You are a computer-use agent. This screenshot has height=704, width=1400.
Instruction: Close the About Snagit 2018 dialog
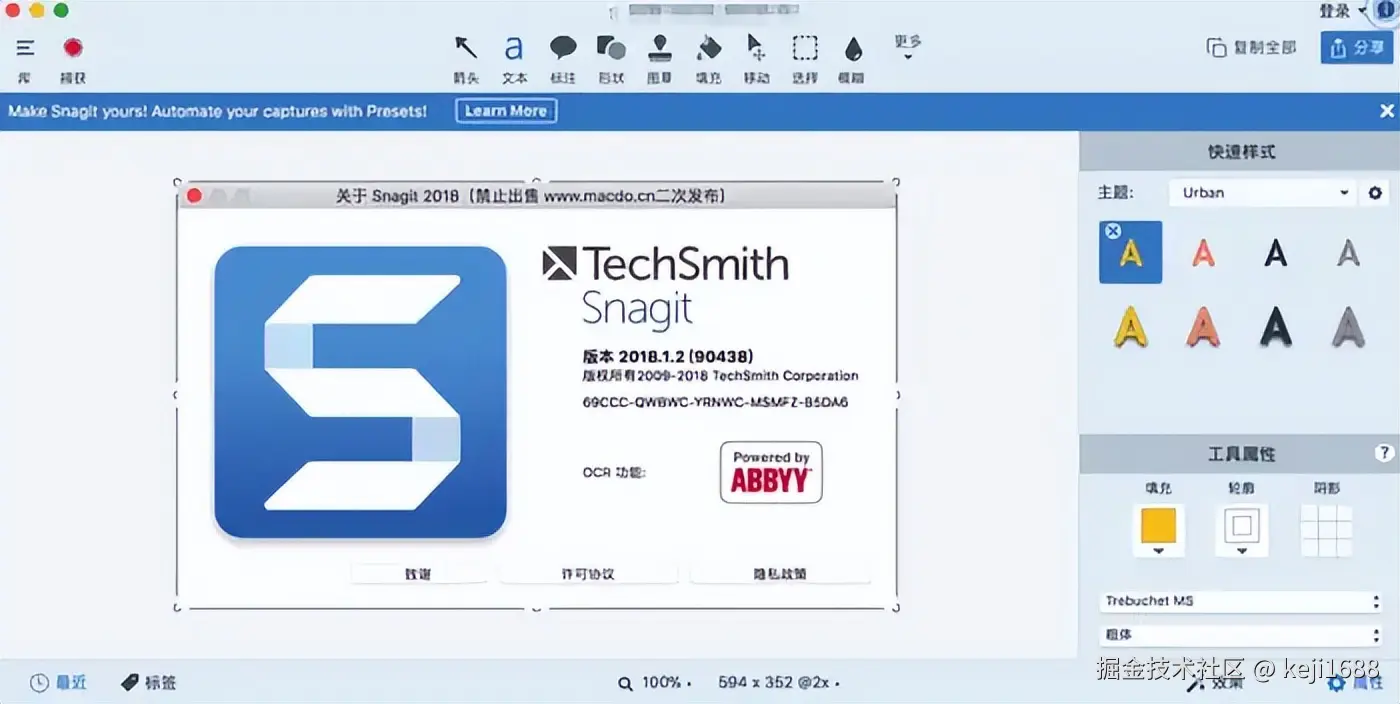(194, 196)
